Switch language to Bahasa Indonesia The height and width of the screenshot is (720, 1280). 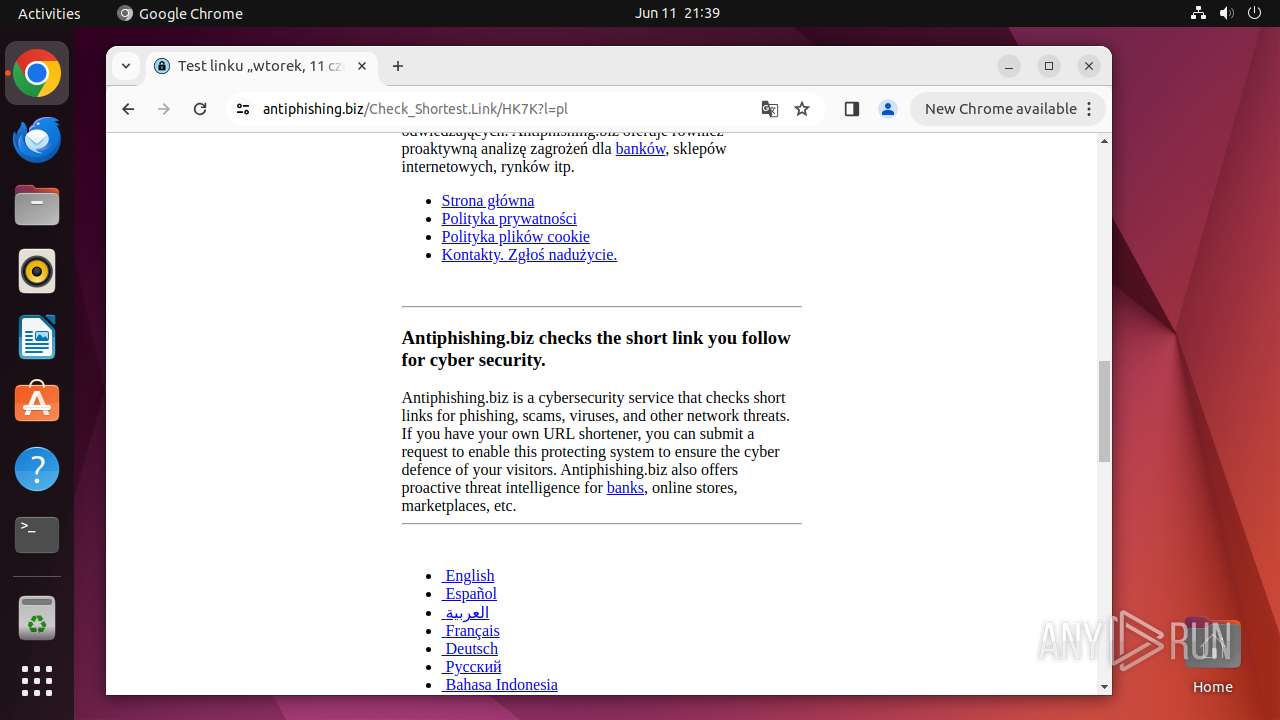[500, 684]
